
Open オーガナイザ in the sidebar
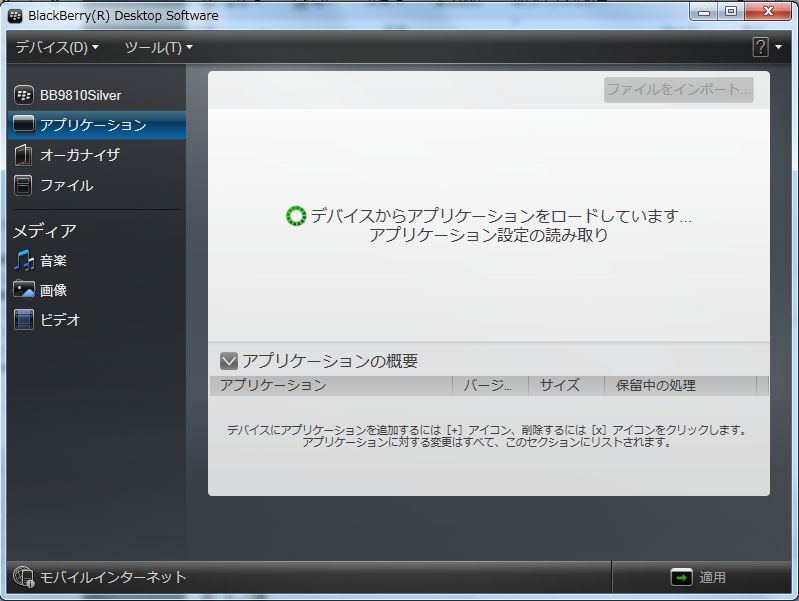click(97, 155)
